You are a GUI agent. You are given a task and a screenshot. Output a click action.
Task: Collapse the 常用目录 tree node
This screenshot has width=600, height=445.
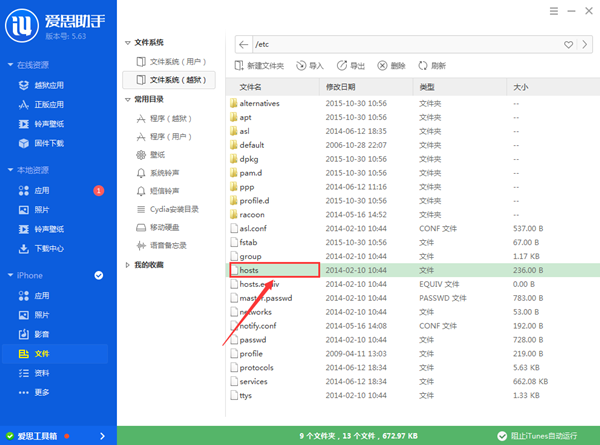pyautogui.click(x=127, y=99)
